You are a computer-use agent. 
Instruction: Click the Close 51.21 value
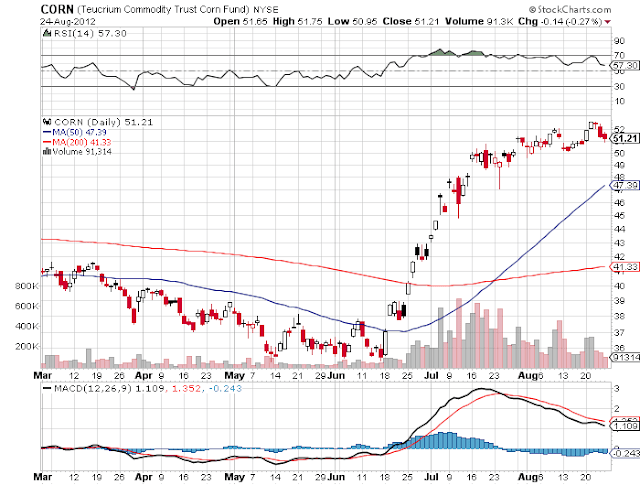(x=410, y=22)
